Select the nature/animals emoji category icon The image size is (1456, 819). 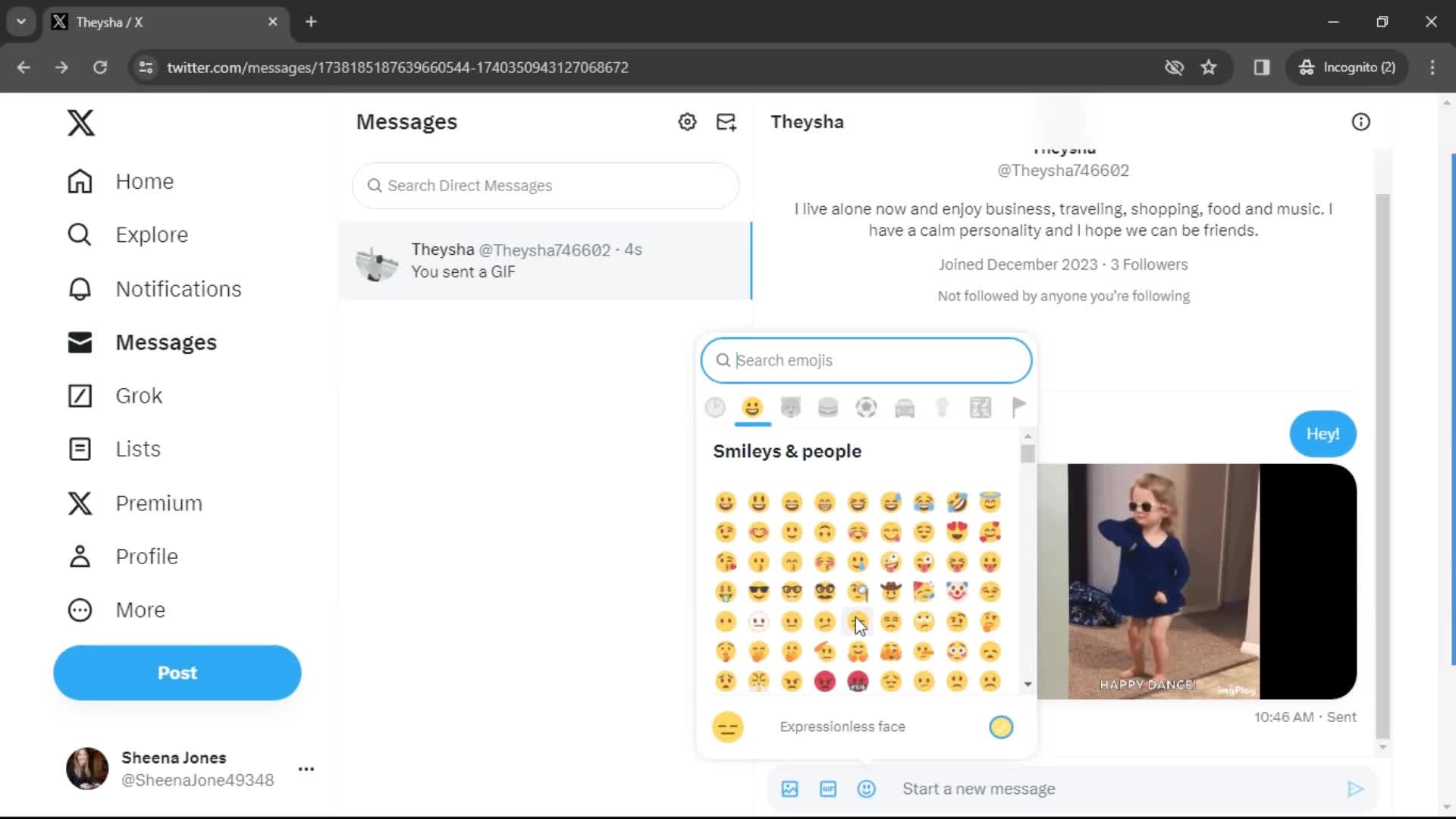pos(790,407)
